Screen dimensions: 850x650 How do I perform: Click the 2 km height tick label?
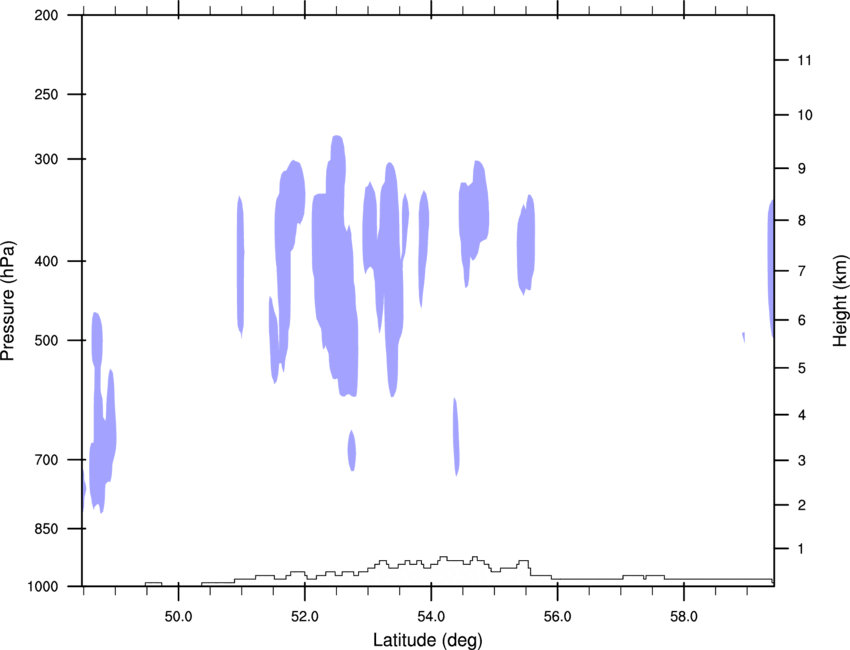(x=801, y=505)
